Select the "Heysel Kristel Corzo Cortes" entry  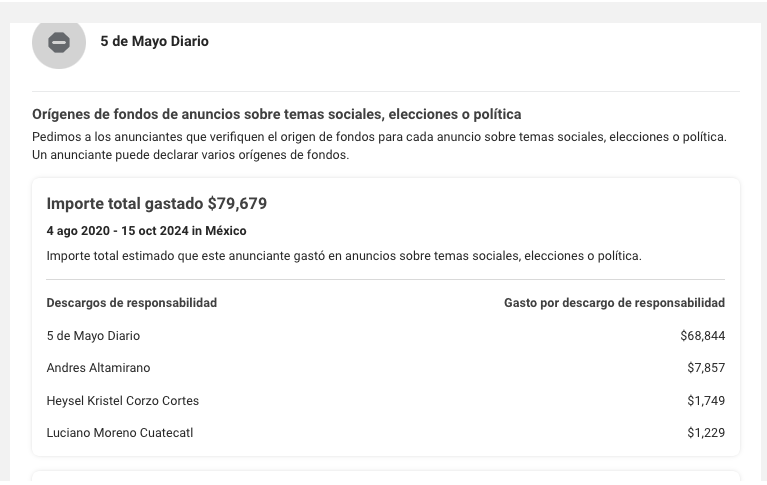[x=122, y=401]
